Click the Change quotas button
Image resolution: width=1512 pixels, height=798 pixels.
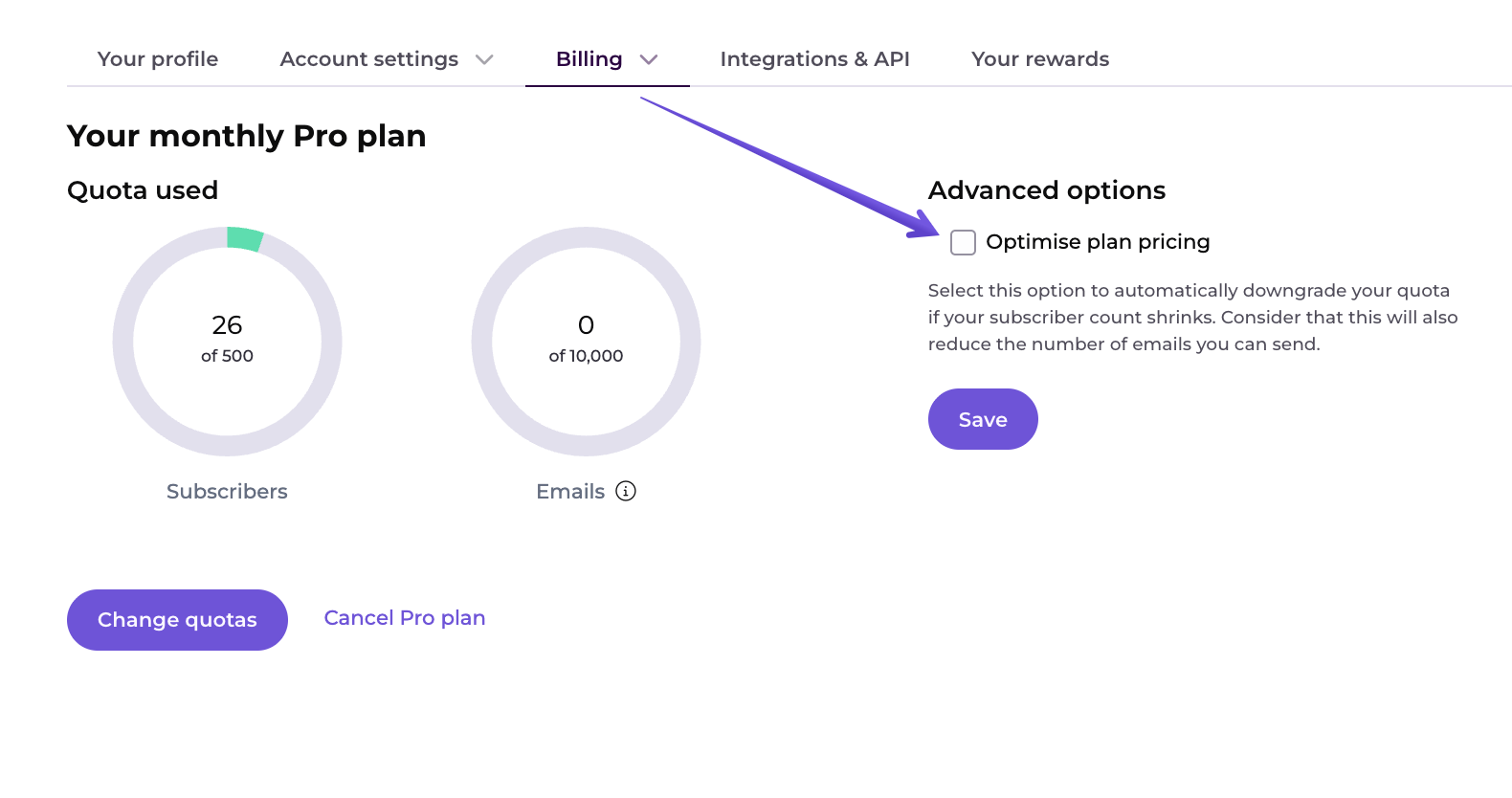tap(176, 620)
